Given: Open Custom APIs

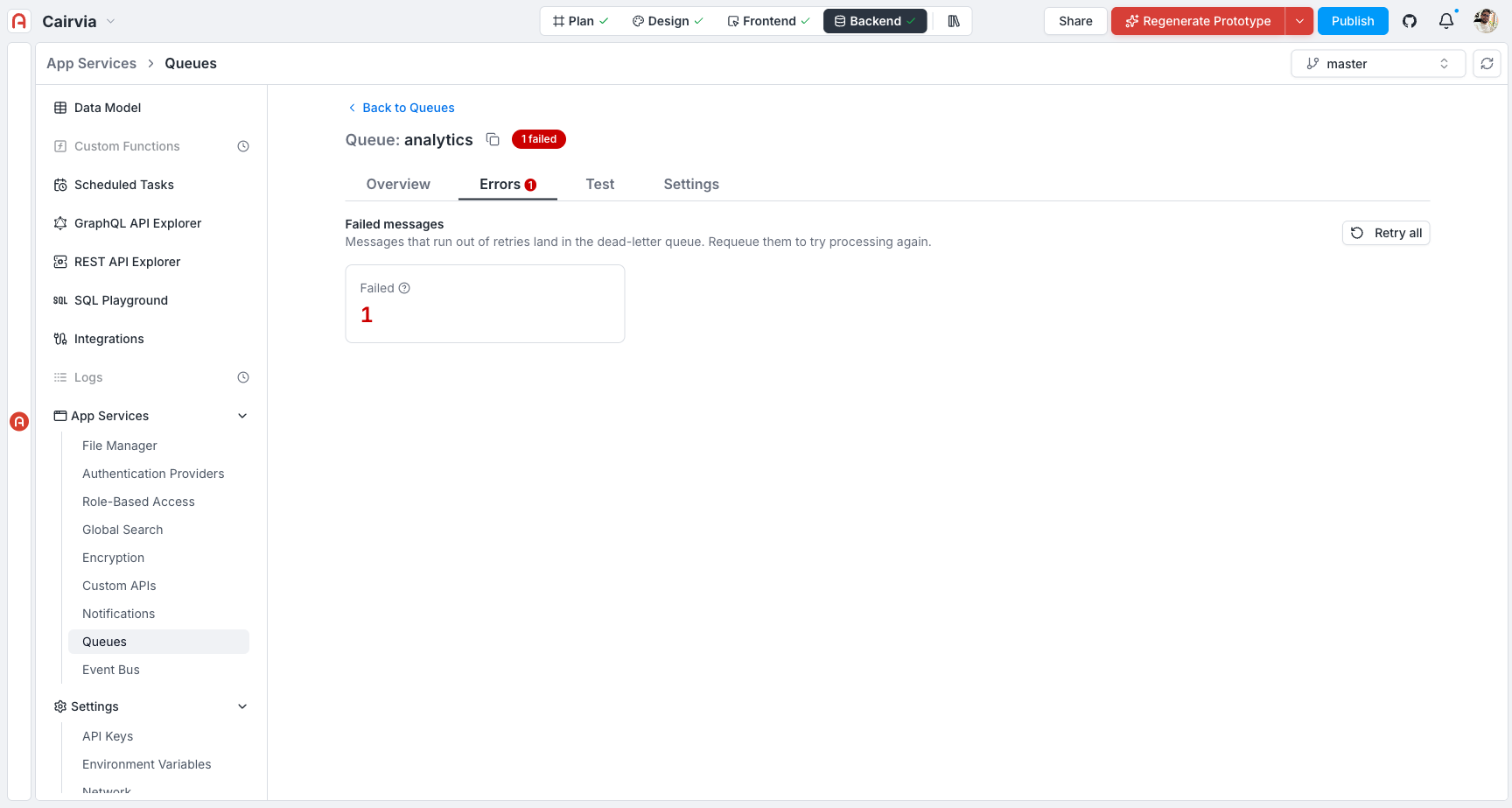Looking at the screenshot, I should pyautogui.click(x=158, y=586).
